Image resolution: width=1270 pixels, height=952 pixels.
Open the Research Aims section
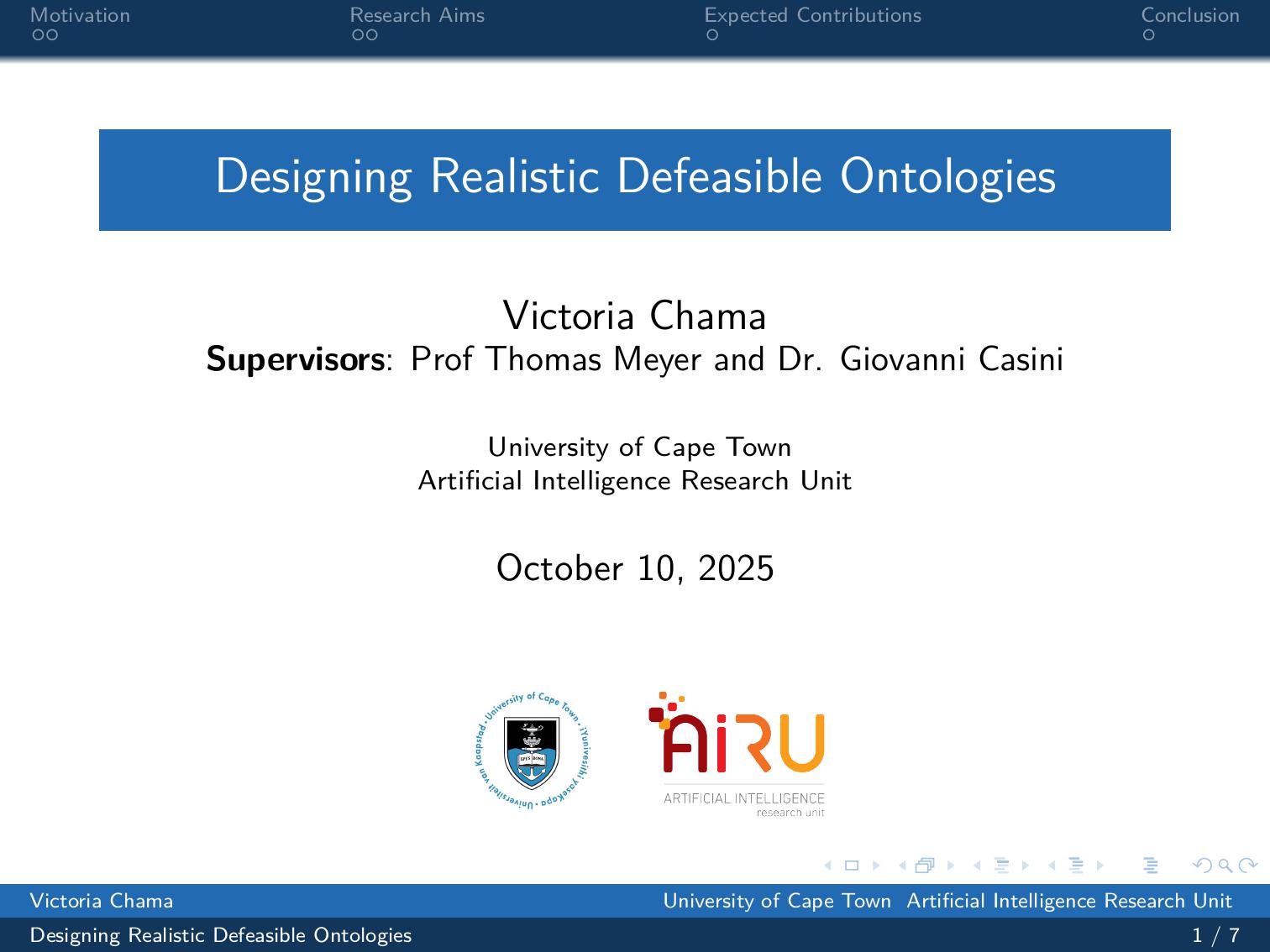[417, 15]
